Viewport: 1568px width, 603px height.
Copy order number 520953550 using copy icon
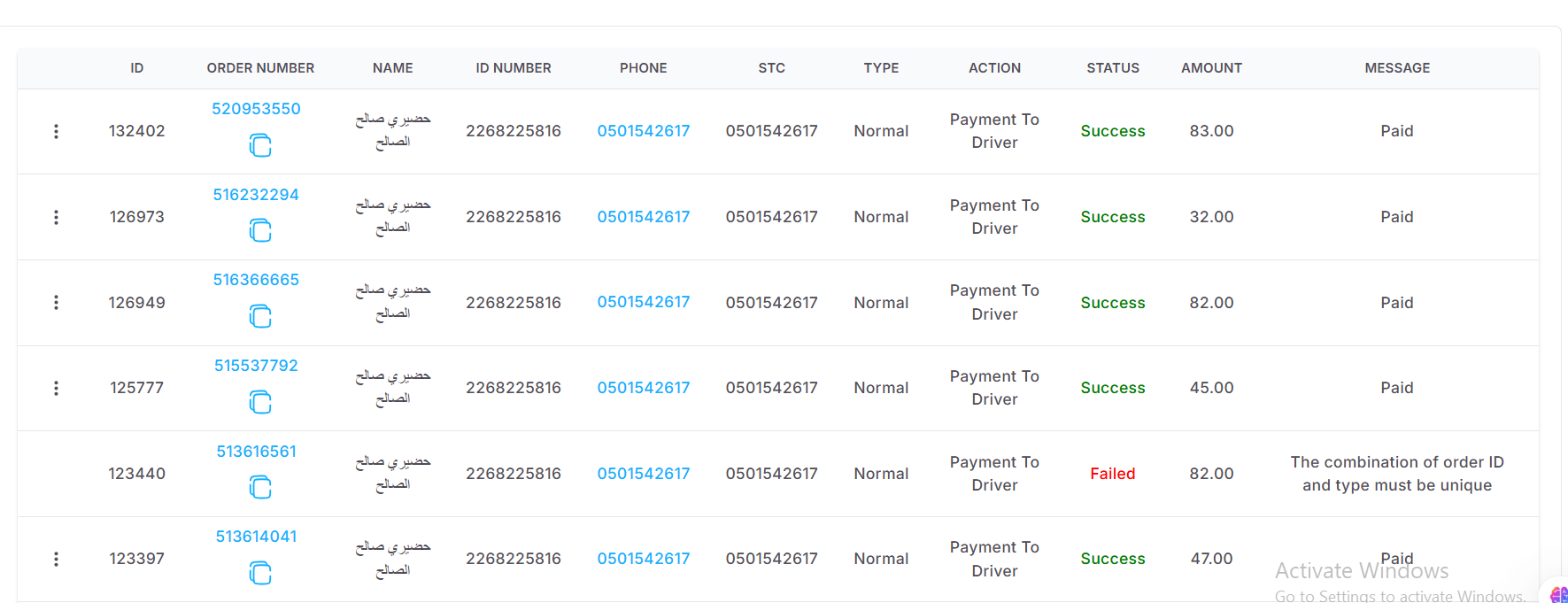[x=259, y=145]
